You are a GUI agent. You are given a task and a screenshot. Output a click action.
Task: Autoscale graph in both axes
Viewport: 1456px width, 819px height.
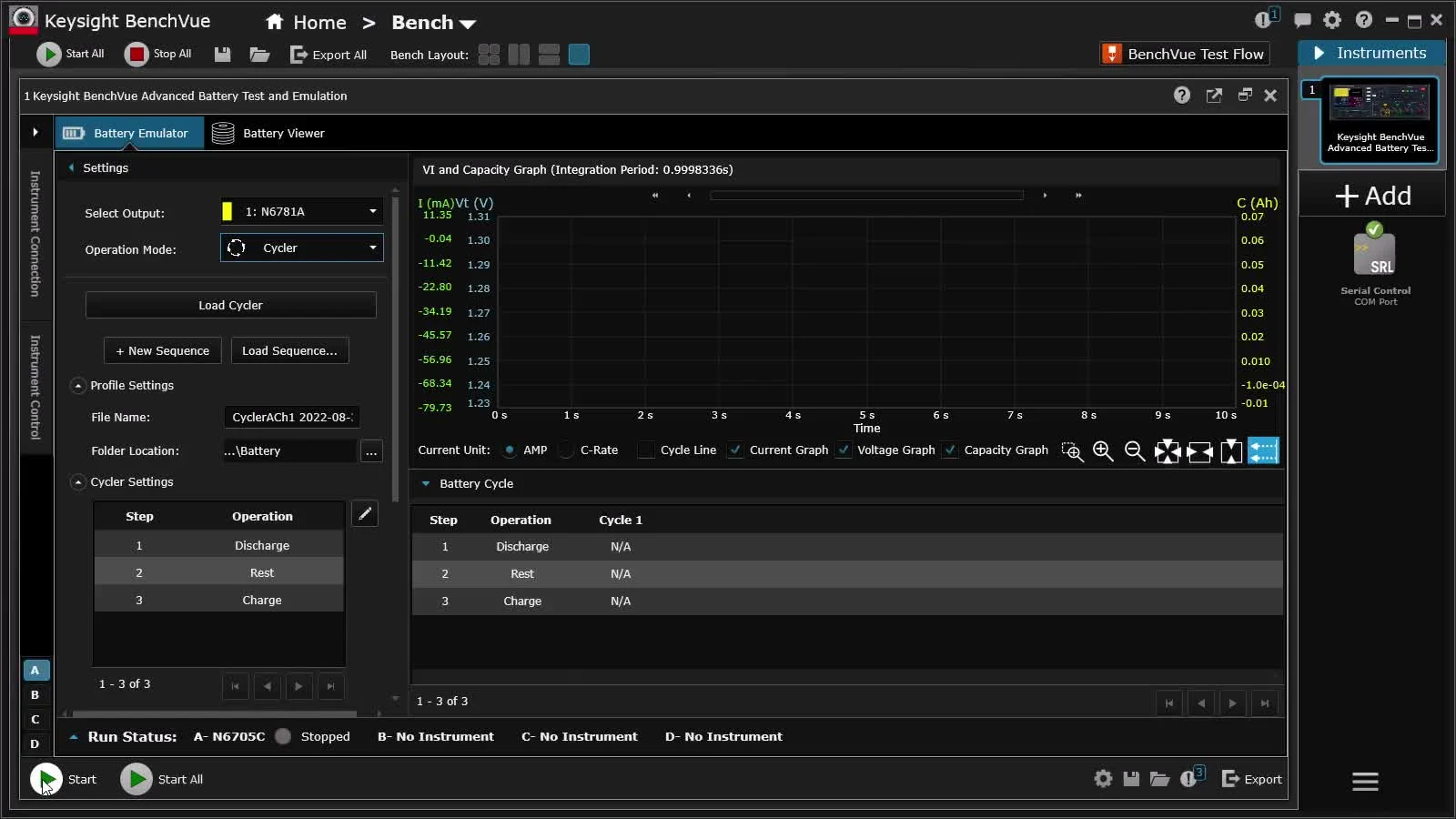[1168, 451]
